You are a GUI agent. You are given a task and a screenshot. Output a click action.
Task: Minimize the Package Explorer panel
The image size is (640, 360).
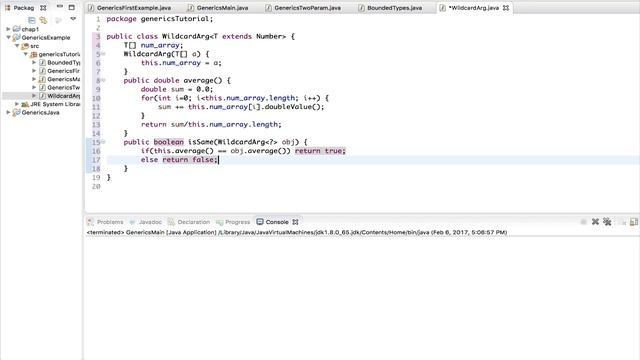point(60,7)
